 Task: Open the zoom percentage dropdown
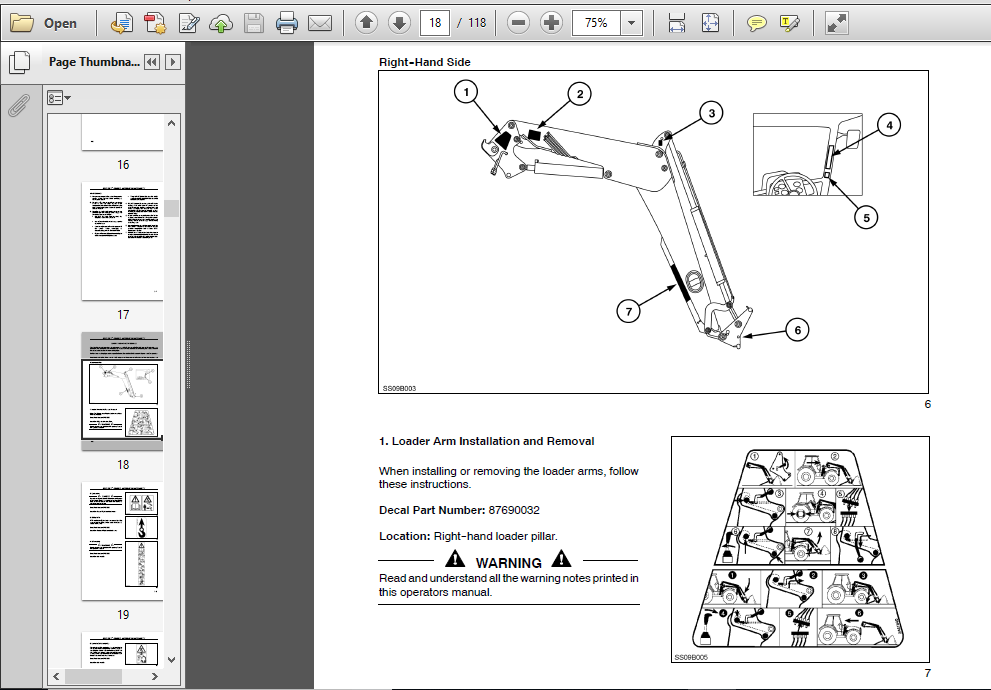tap(631, 23)
